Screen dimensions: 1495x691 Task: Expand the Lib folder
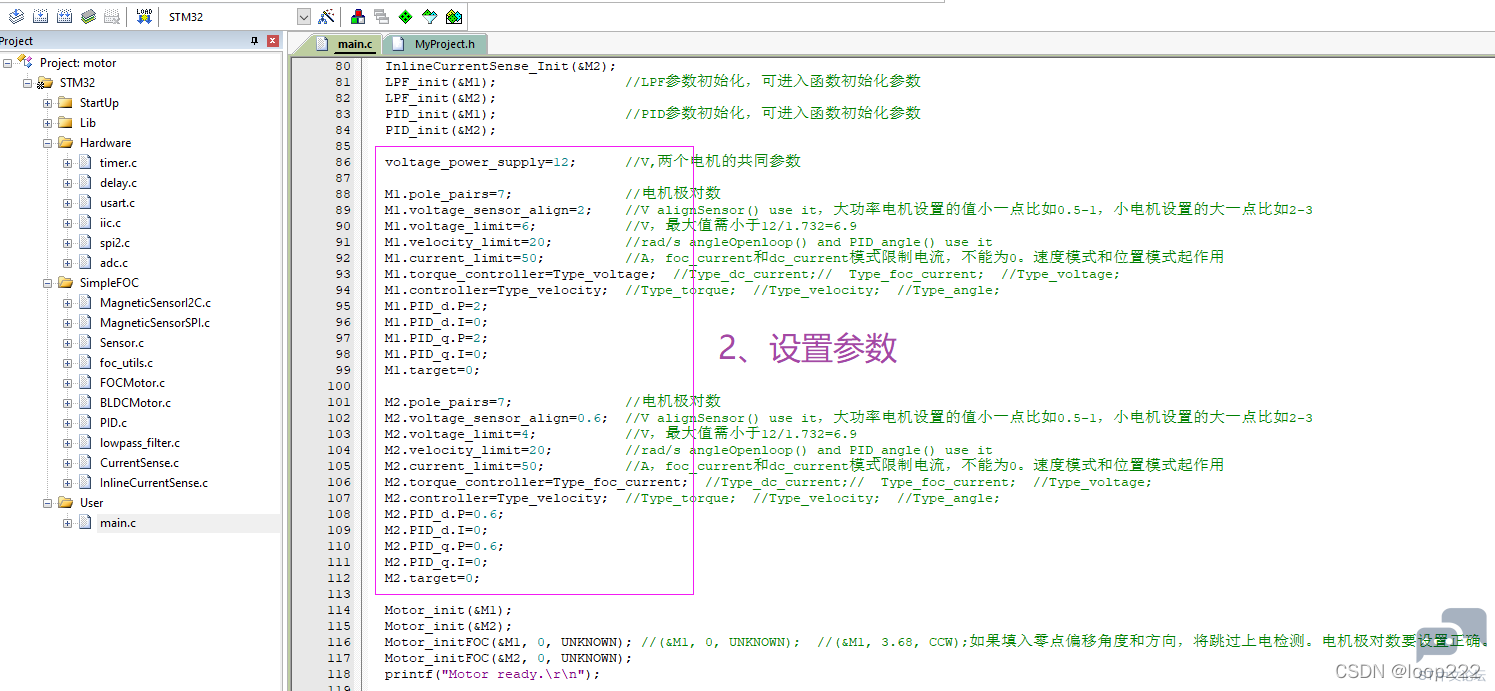(x=47, y=123)
